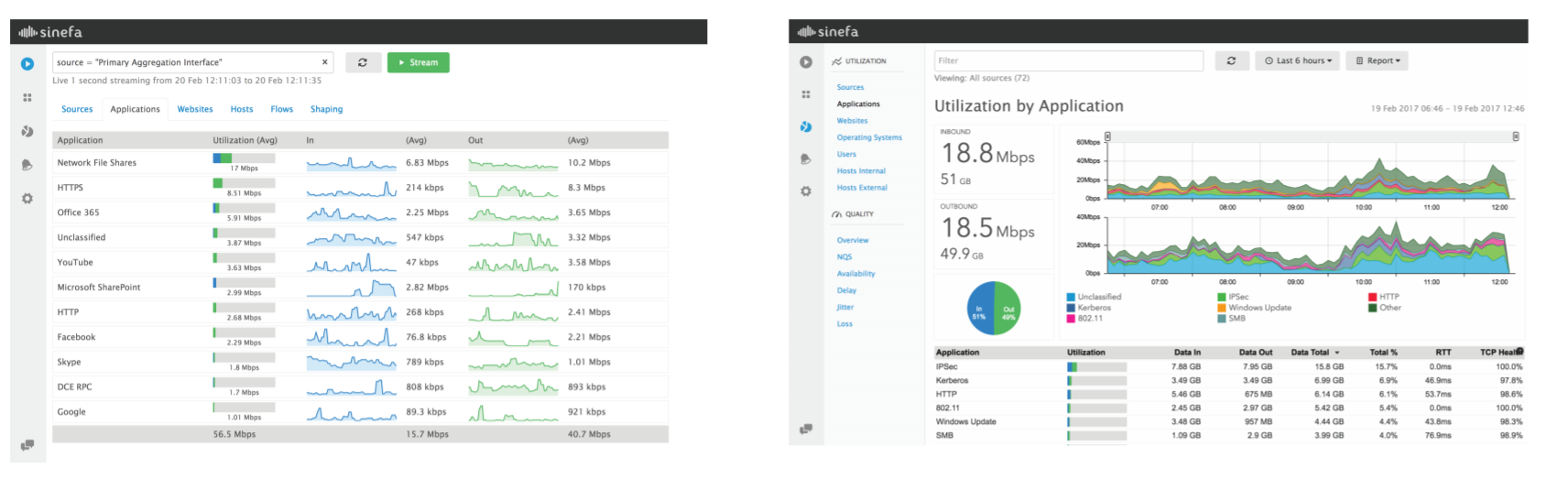The width and height of the screenshot is (1568, 478).
Task: Click the left range handle on the inbound chart
Action: click(x=1107, y=136)
